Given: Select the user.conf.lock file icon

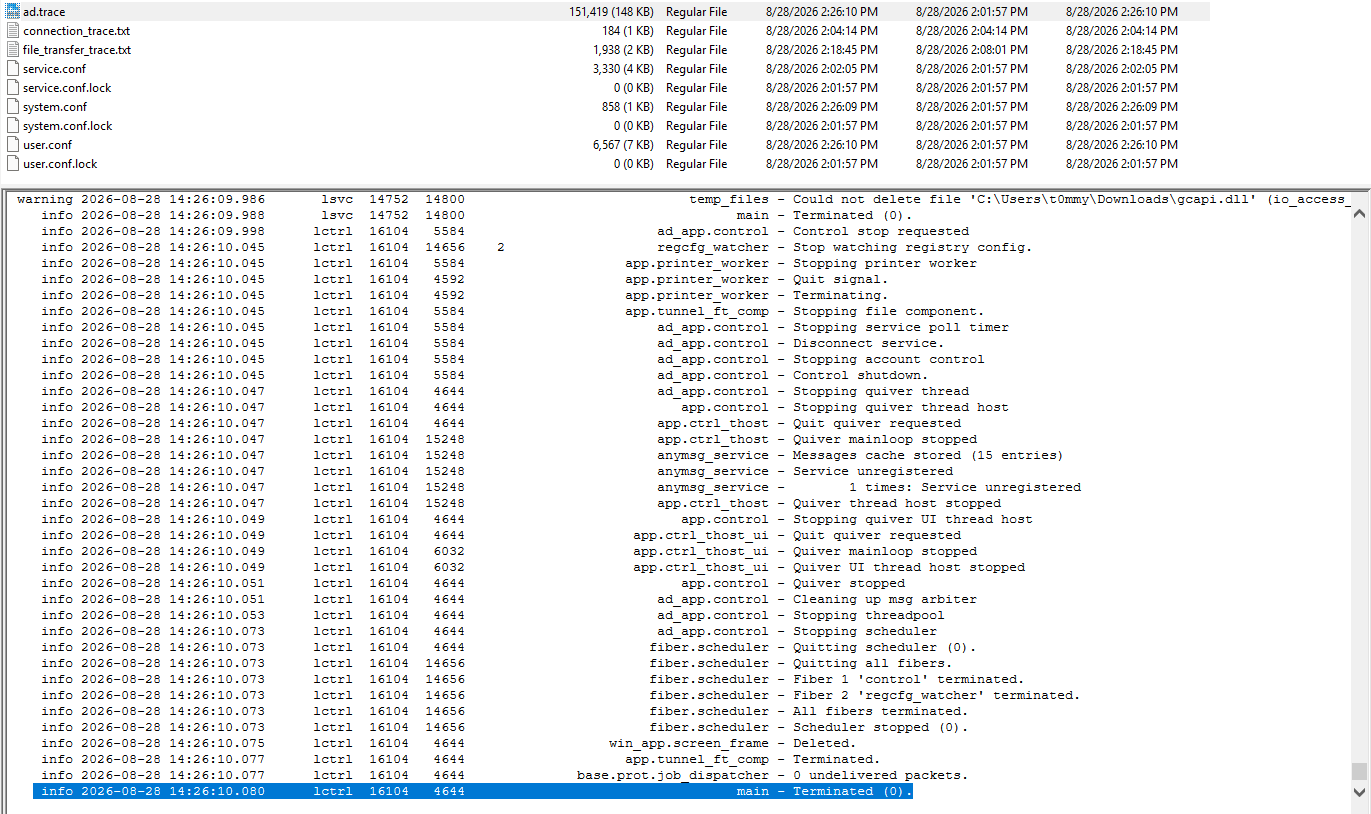Looking at the screenshot, I should pos(13,164).
